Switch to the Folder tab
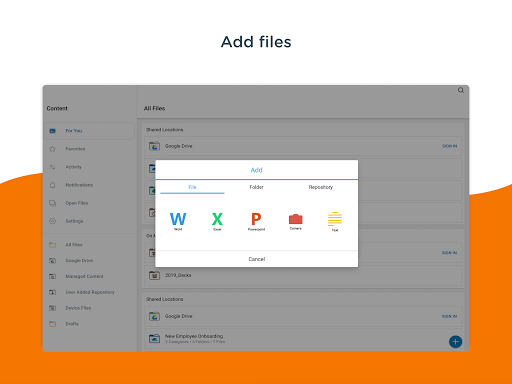 (256, 187)
